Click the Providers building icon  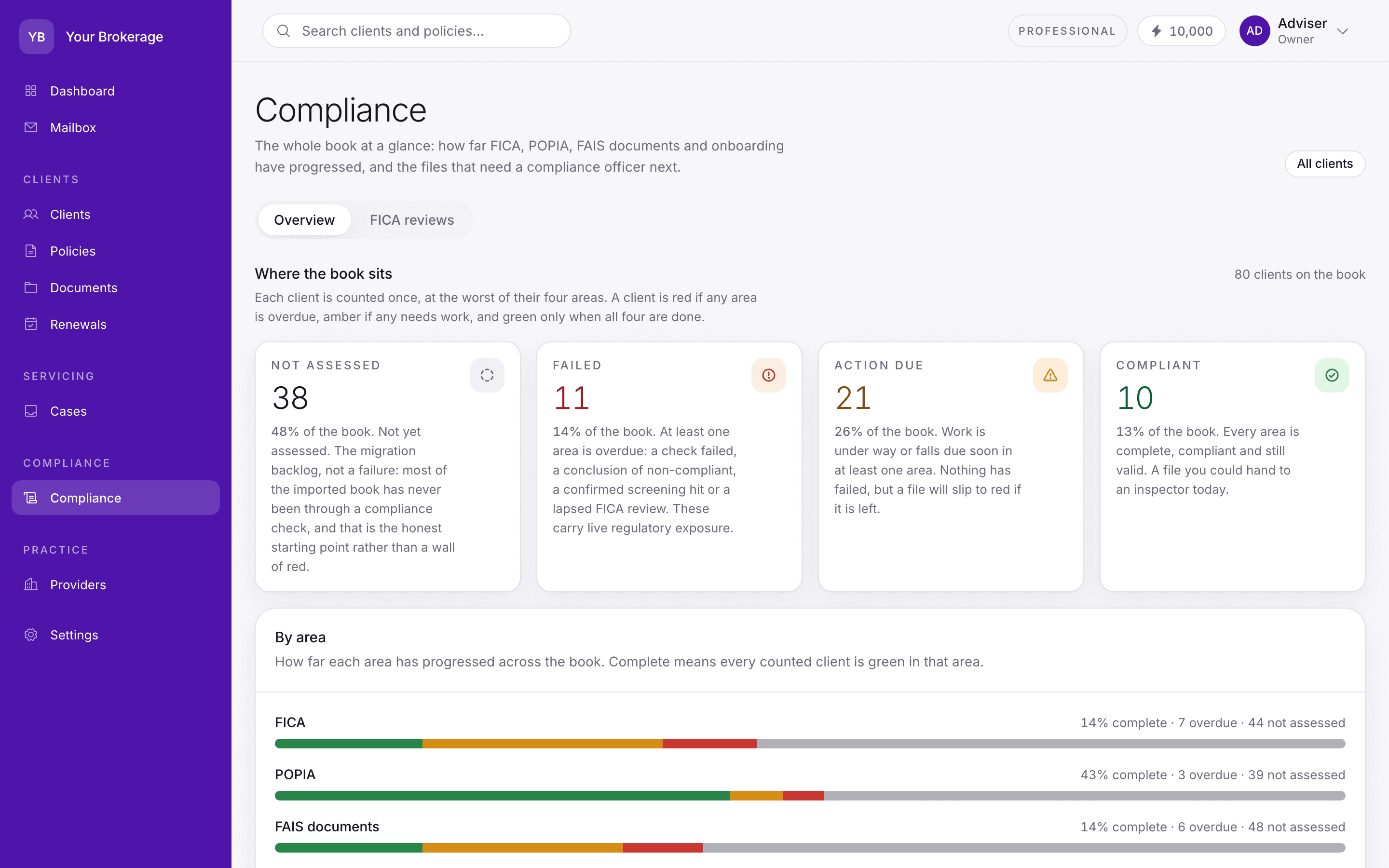pos(31,584)
